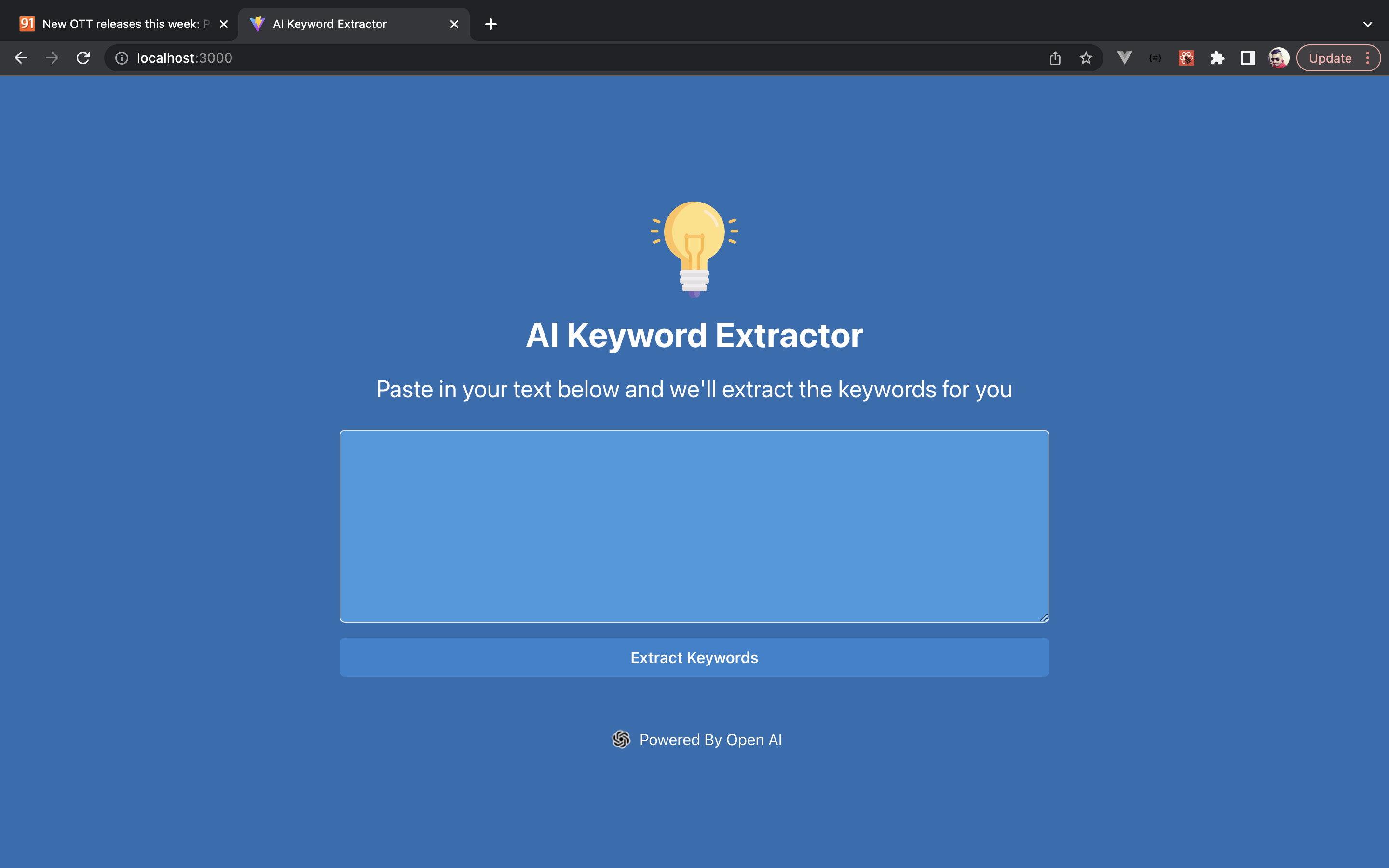Click the Extract Keywords button
The width and height of the screenshot is (1389, 868).
point(694,657)
